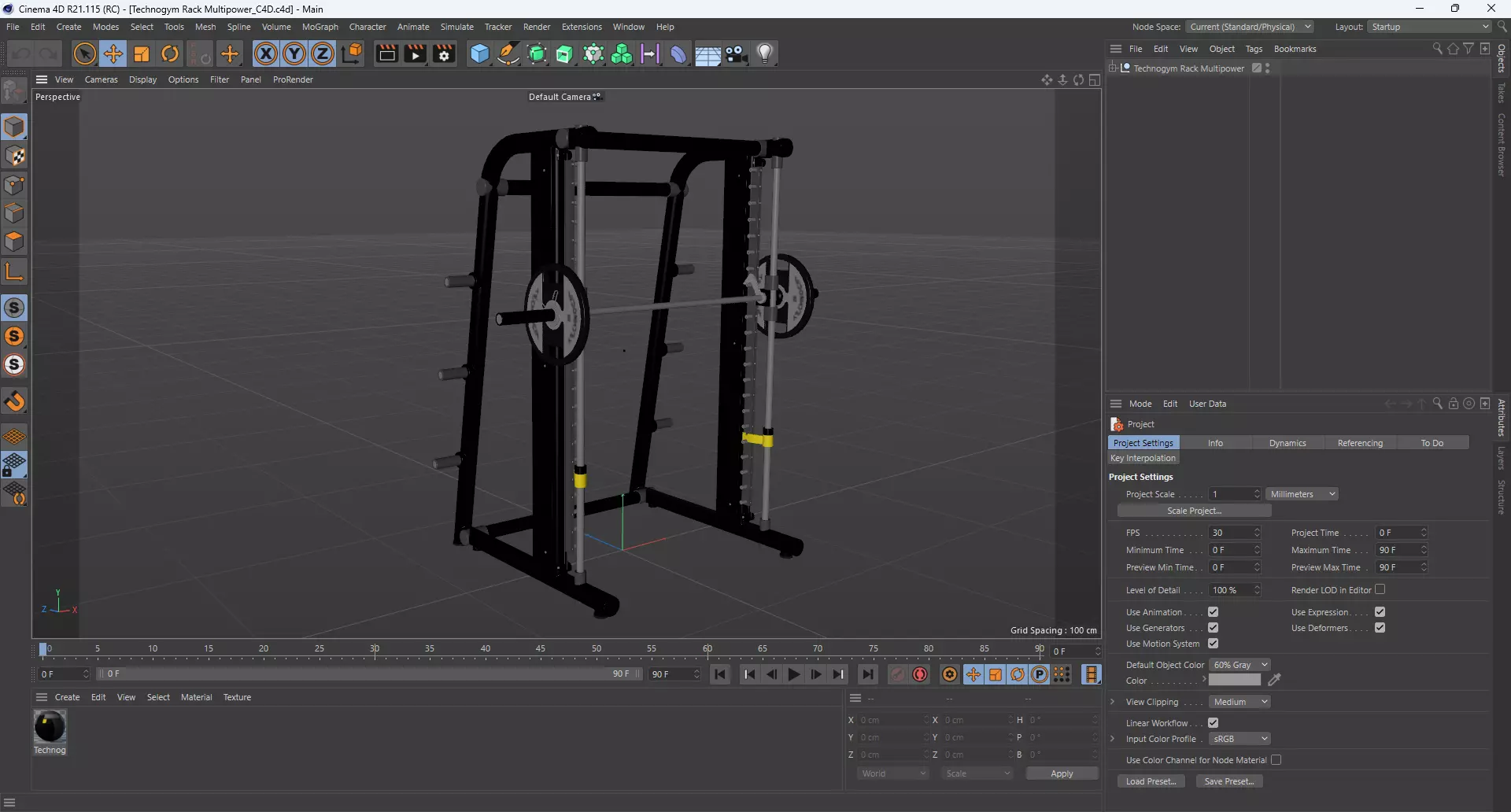Image resolution: width=1511 pixels, height=812 pixels.
Task: Open the Layout Startup dropdown
Action: coord(1430,27)
